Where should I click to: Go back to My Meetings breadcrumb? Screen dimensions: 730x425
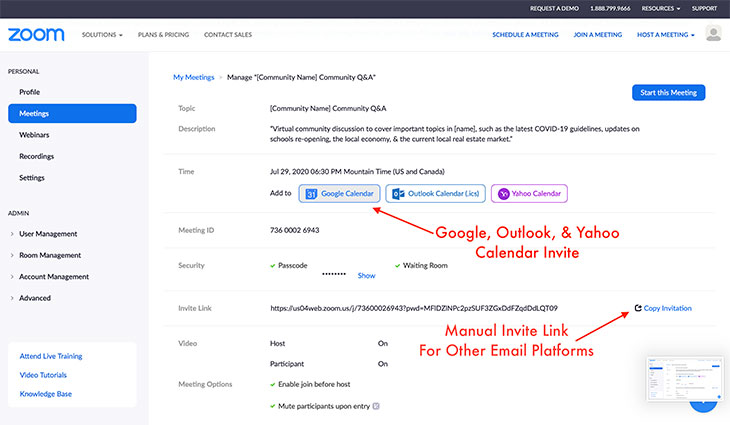(x=194, y=77)
